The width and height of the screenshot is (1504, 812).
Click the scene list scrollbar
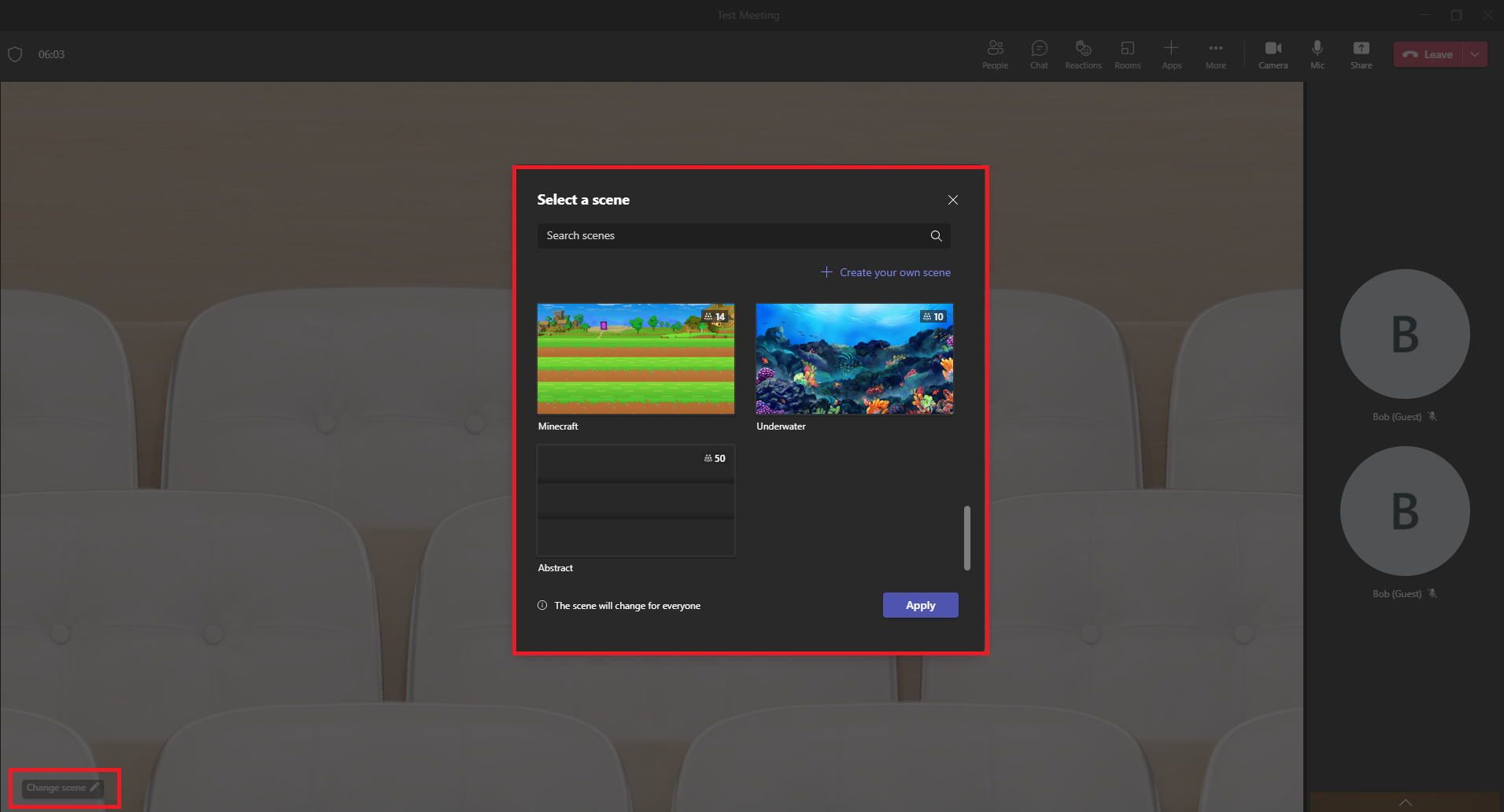pyautogui.click(x=967, y=538)
